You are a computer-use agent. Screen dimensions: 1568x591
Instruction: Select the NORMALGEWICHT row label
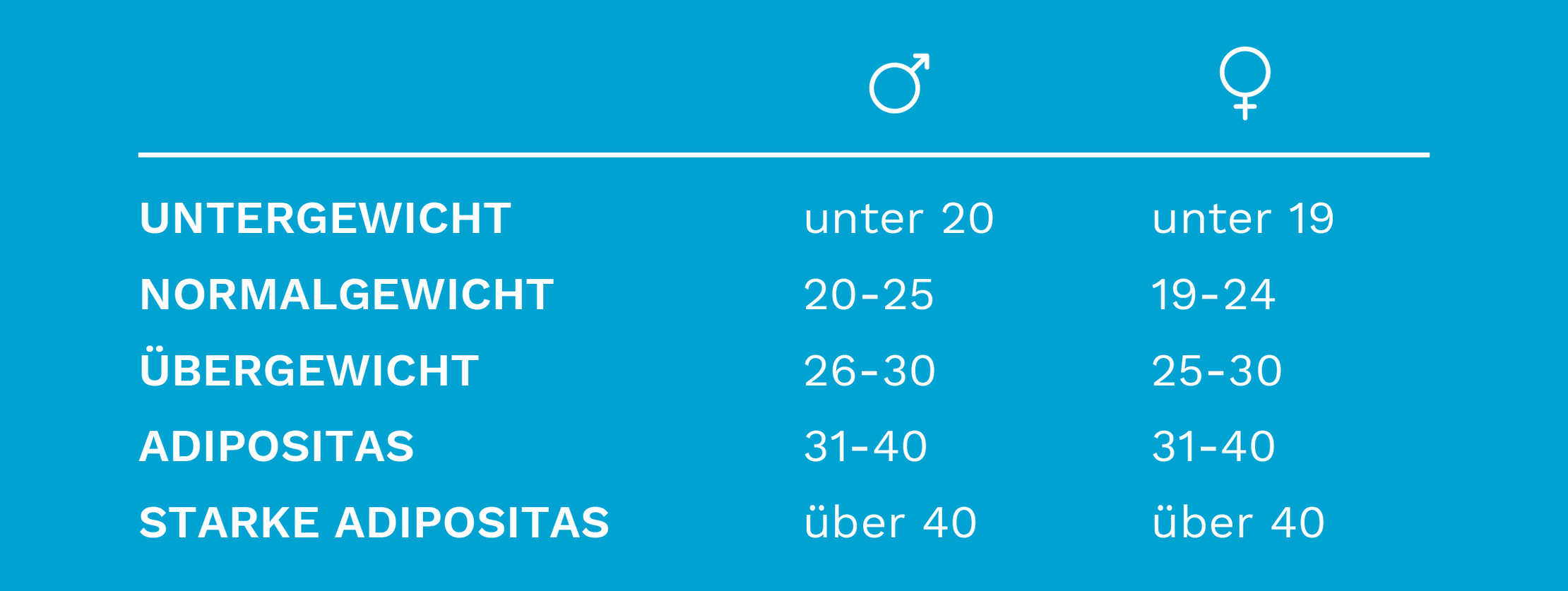(x=346, y=294)
